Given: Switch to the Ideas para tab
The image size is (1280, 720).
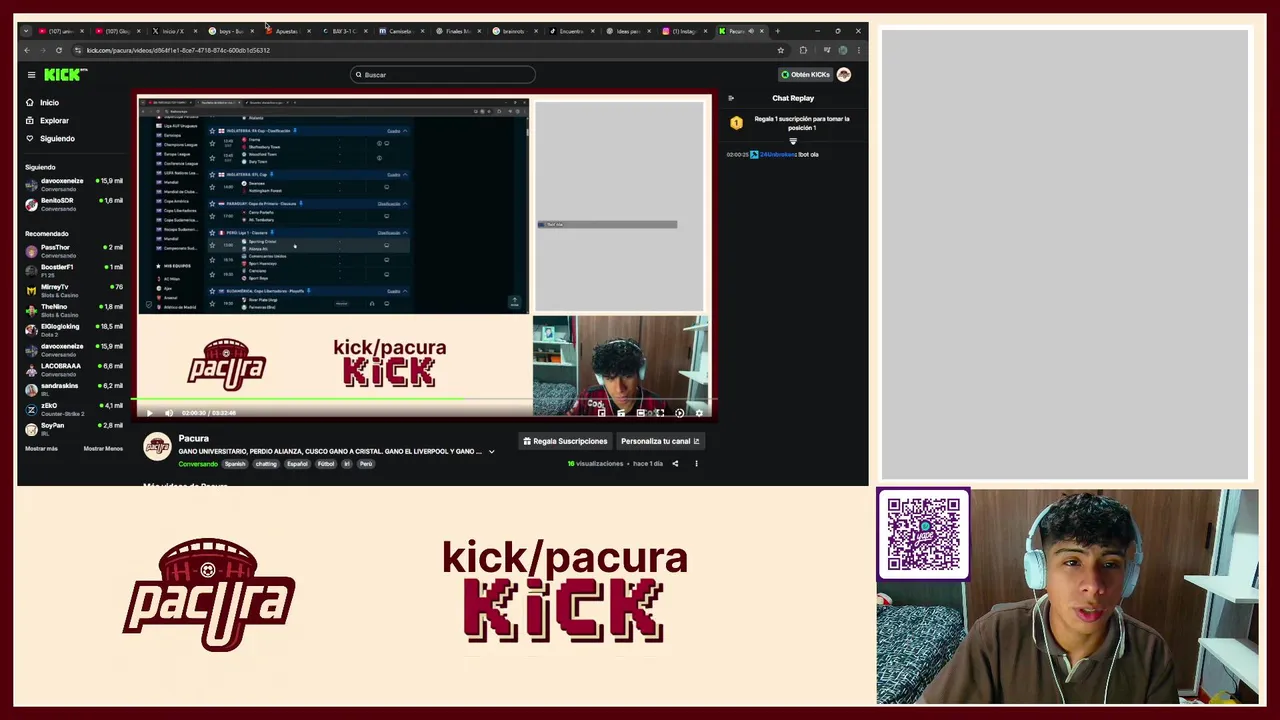Looking at the screenshot, I should click(627, 31).
